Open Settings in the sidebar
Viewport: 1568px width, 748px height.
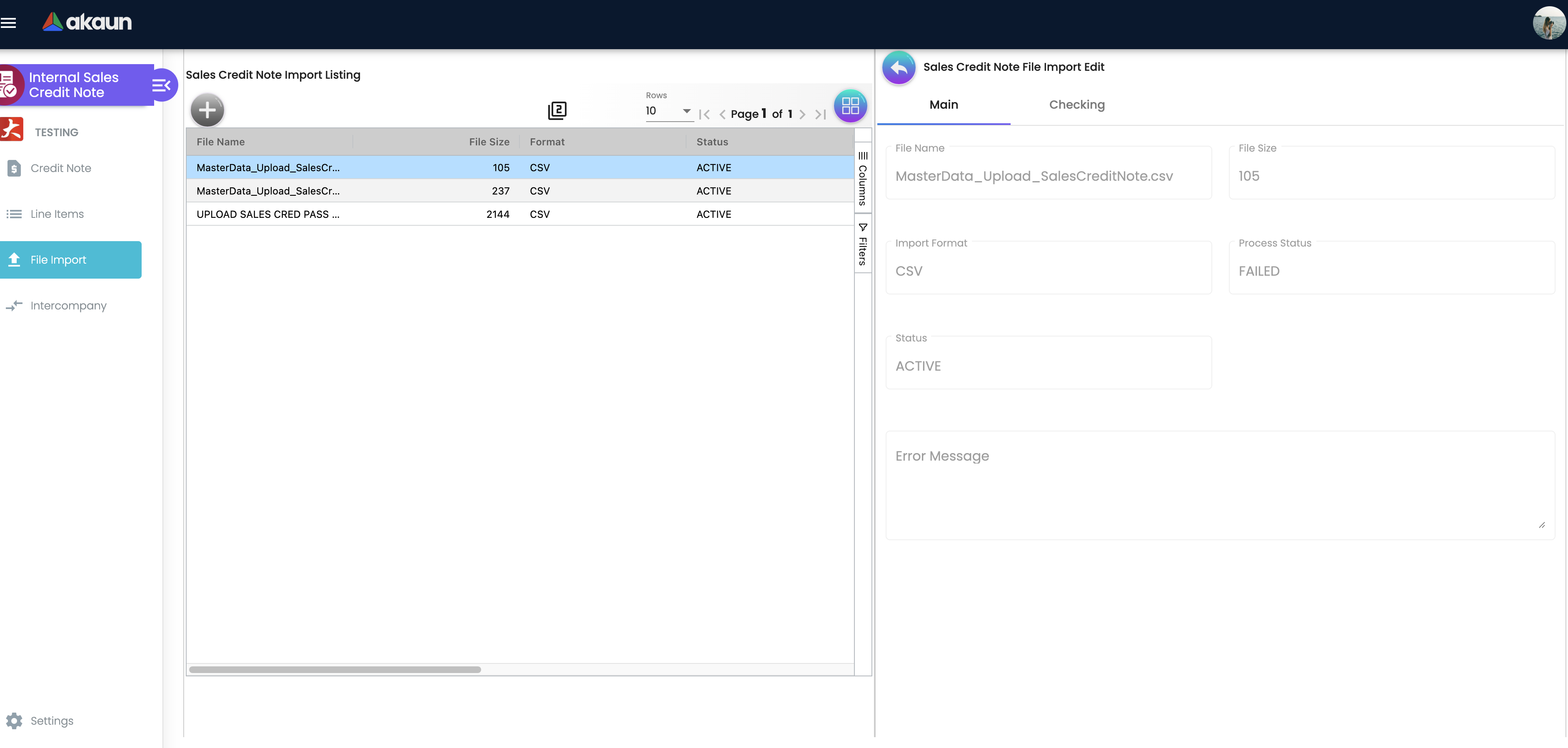[52, 721]
